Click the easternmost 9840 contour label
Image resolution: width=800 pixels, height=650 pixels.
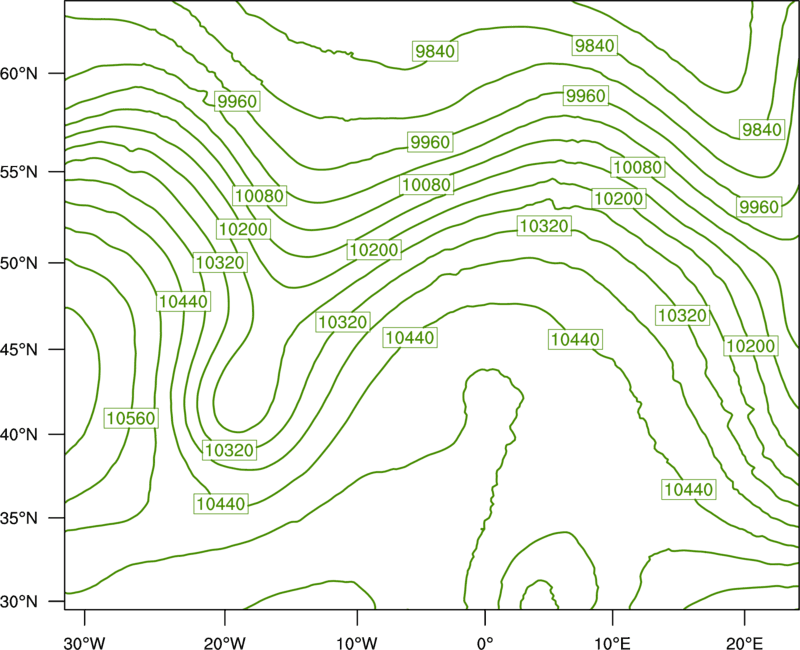762,130
